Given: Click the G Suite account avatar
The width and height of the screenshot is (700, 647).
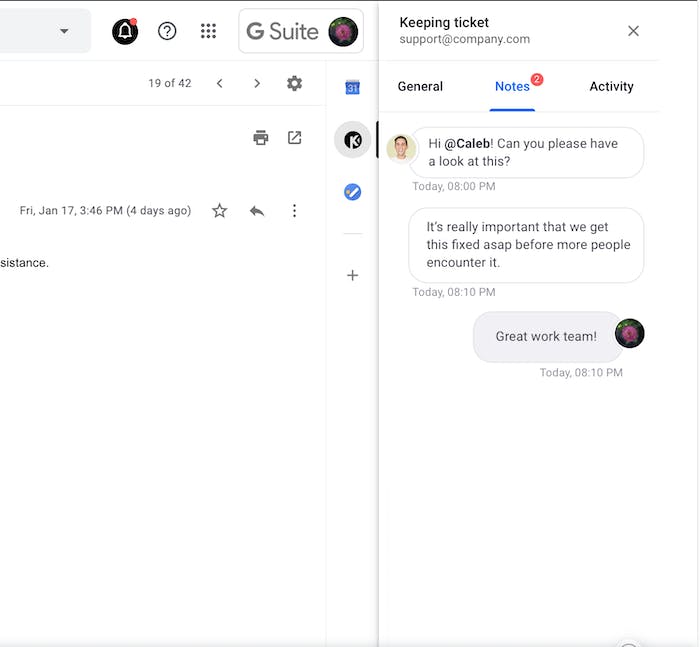Looking at the screenshot, I should pyautogui.click(x=343, y=32).
